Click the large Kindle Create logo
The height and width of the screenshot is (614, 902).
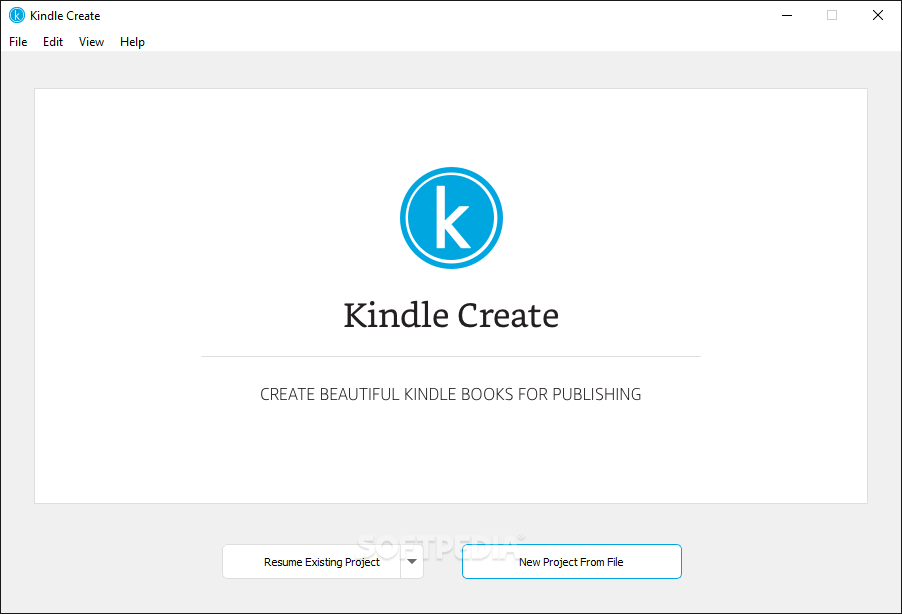click(452, 218)
